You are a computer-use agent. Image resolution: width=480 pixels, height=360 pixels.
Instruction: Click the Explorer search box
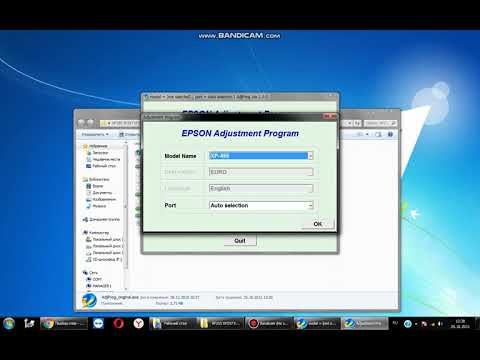tap(380, 123)
